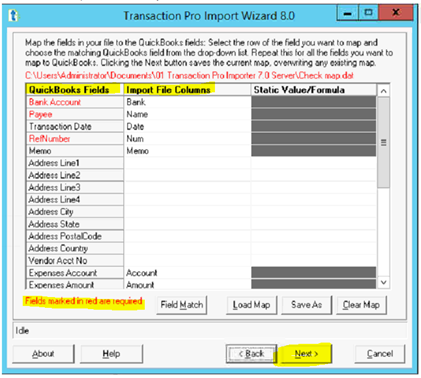Open the About dialog
Viewport: 421px width, 378px height.
point(43,354)
